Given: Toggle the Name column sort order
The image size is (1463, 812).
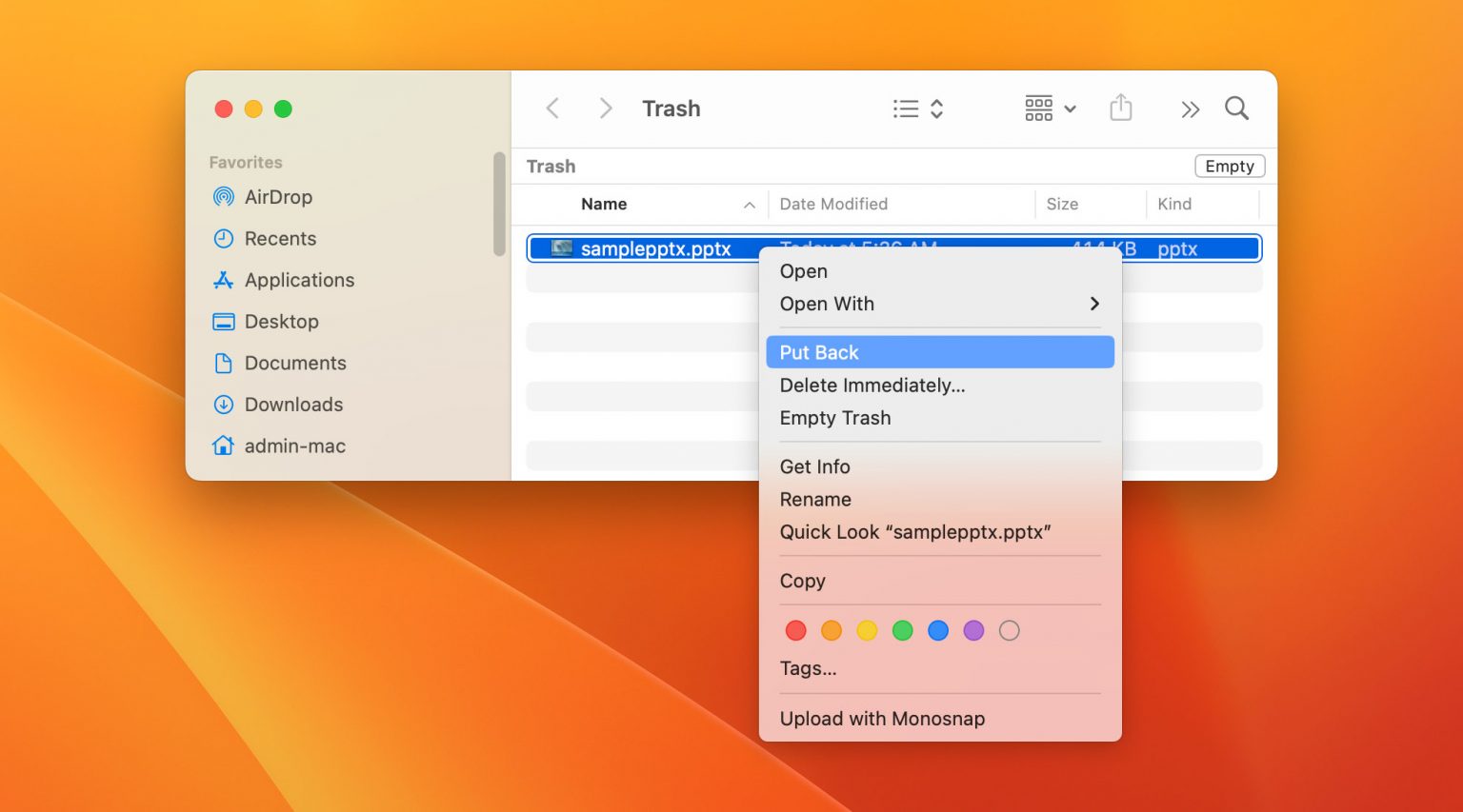Looking at the screenshot, I should click(604, 204).
